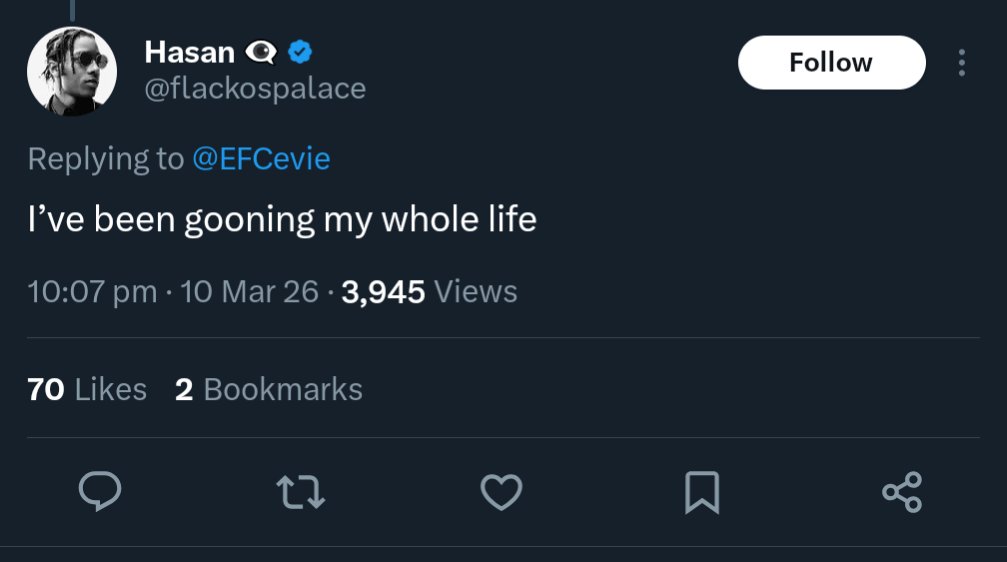Click the 10:07 pm timestamp

[x=92, y=292]
